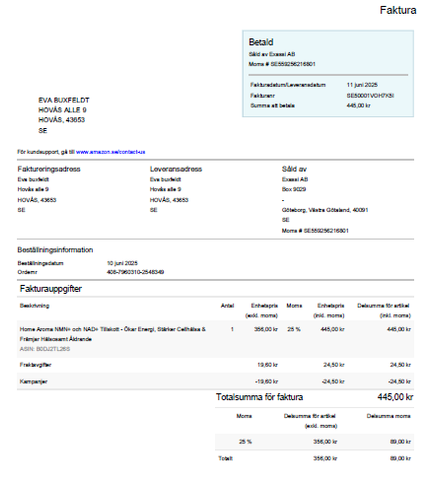This screenshot has width=433, height=484.
Task: Select the Såld av section heading
Action: [294, 169]
